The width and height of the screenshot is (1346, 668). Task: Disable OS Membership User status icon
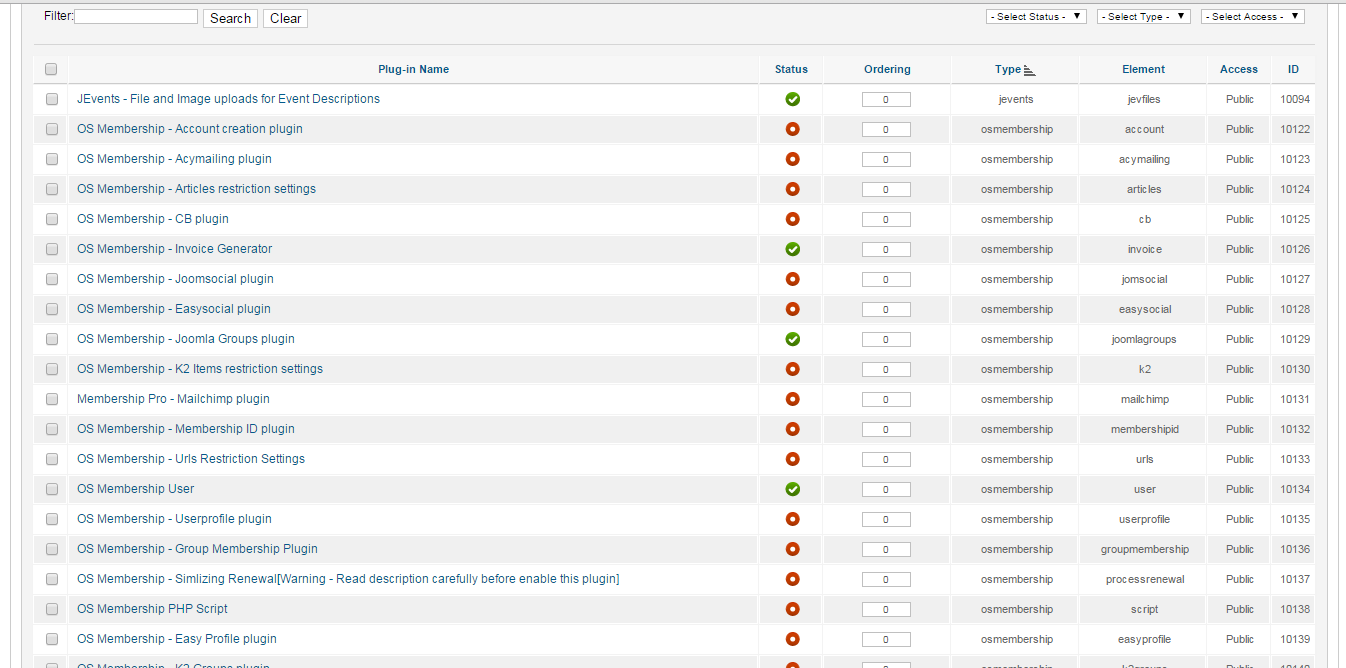pos(792,489)
